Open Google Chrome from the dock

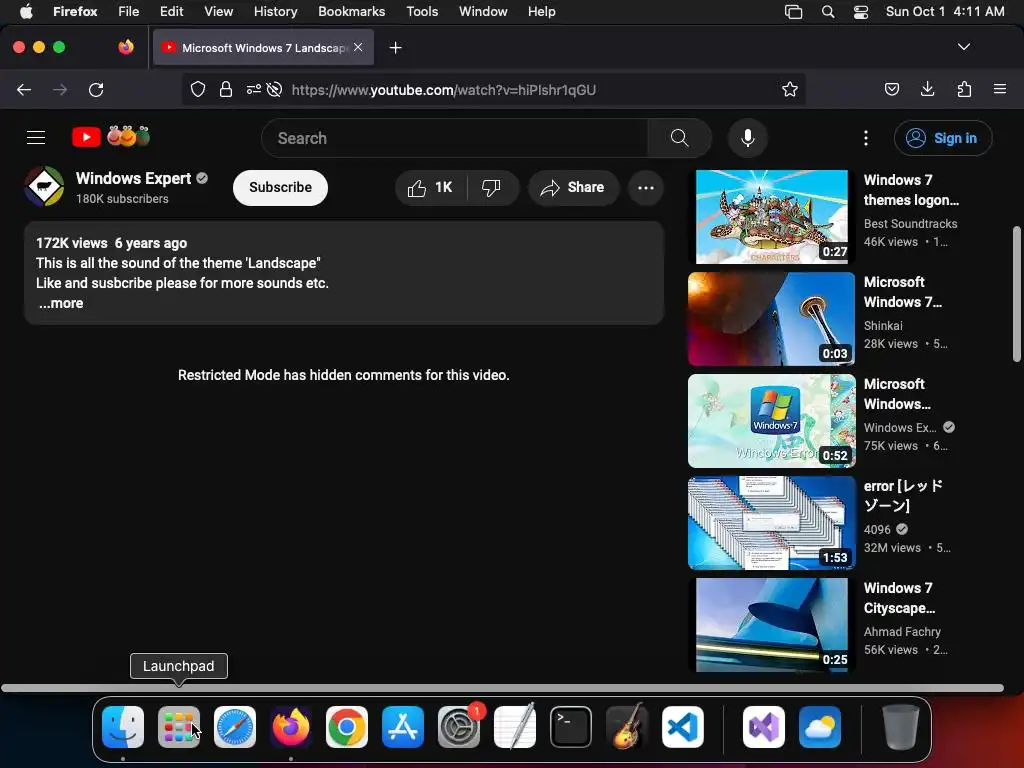coord(347,727)
